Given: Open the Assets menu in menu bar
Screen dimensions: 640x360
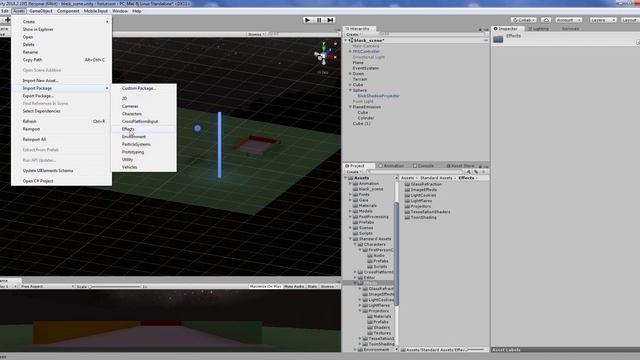Looking at the screenshot, I should pos(19,11).
